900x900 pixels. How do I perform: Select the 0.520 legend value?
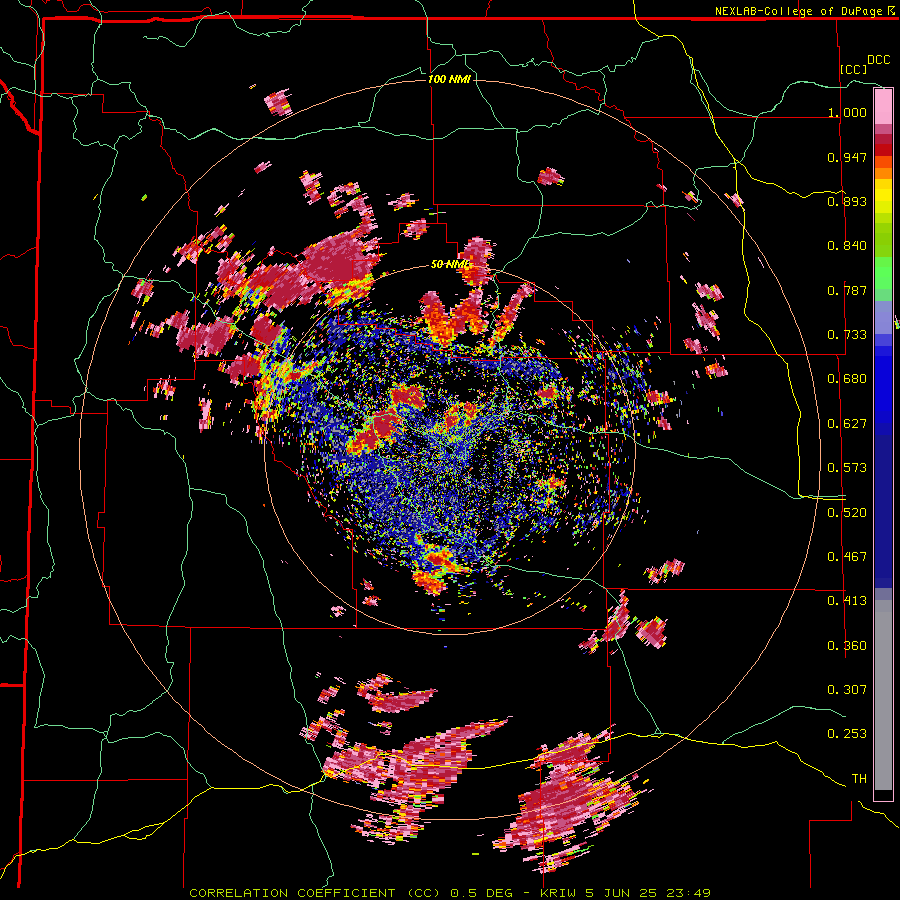[847, 513]
